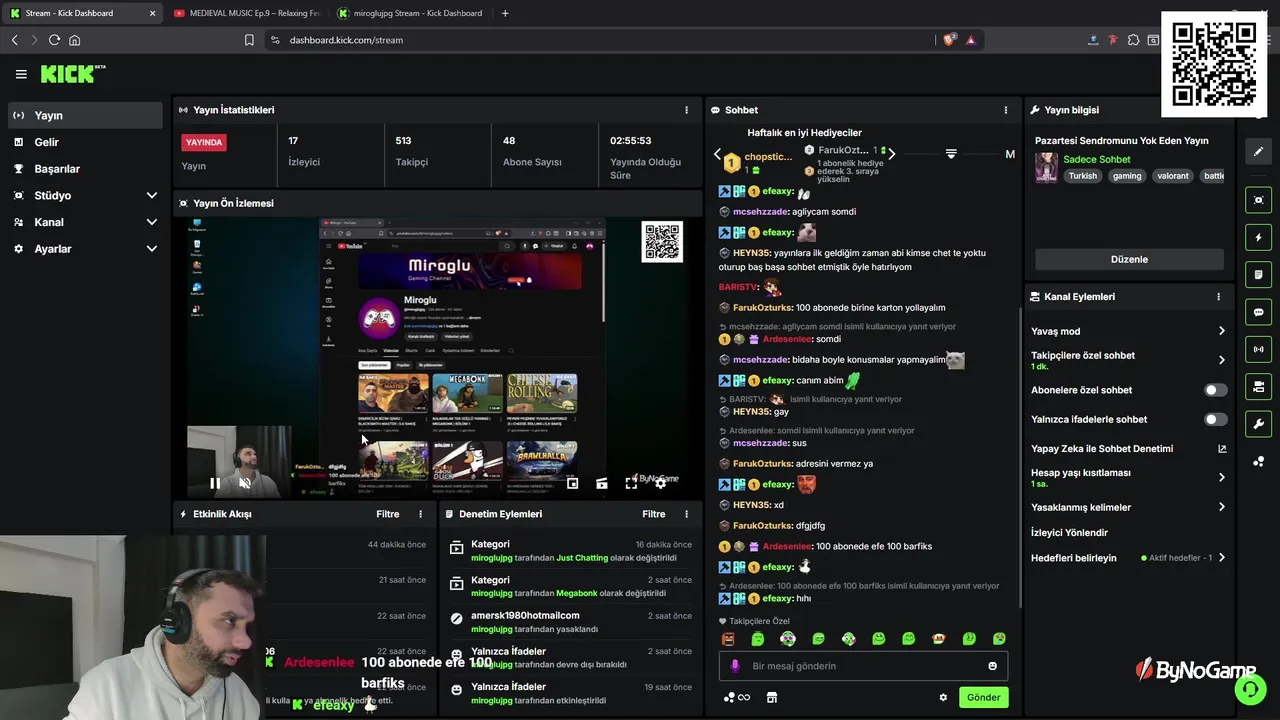Open the Sadece Sohbet category link
1280x720 pixels.
click(x=1096, y=159)
